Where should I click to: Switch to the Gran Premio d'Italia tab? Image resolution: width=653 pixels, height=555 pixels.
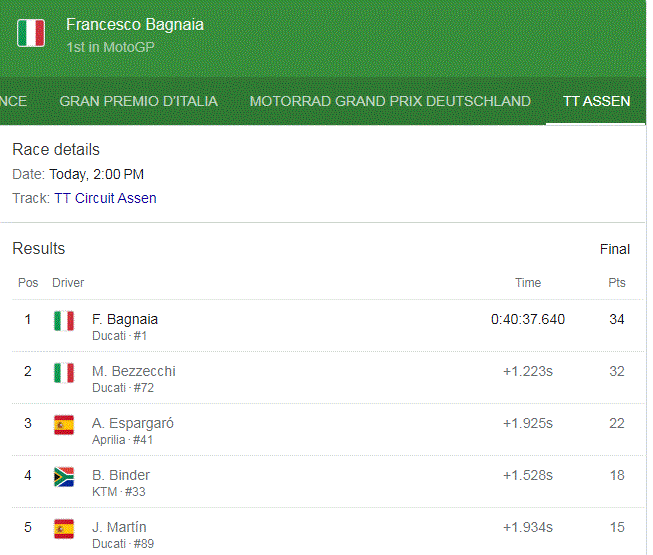(138, 101)
